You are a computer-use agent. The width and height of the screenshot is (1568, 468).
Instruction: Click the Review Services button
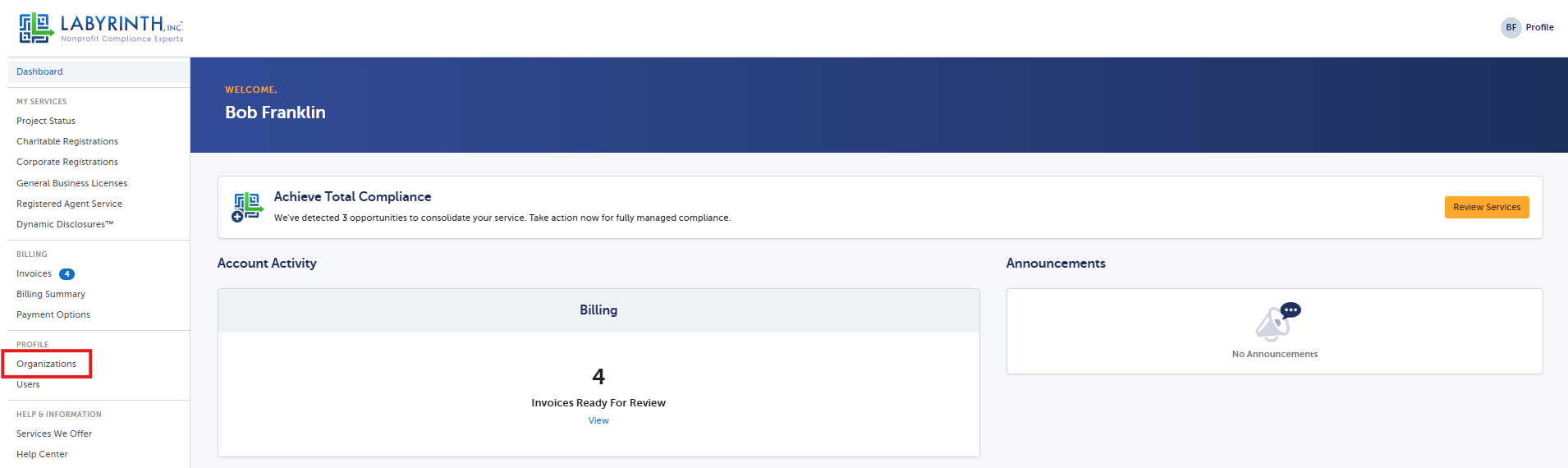click(1486, 207)
